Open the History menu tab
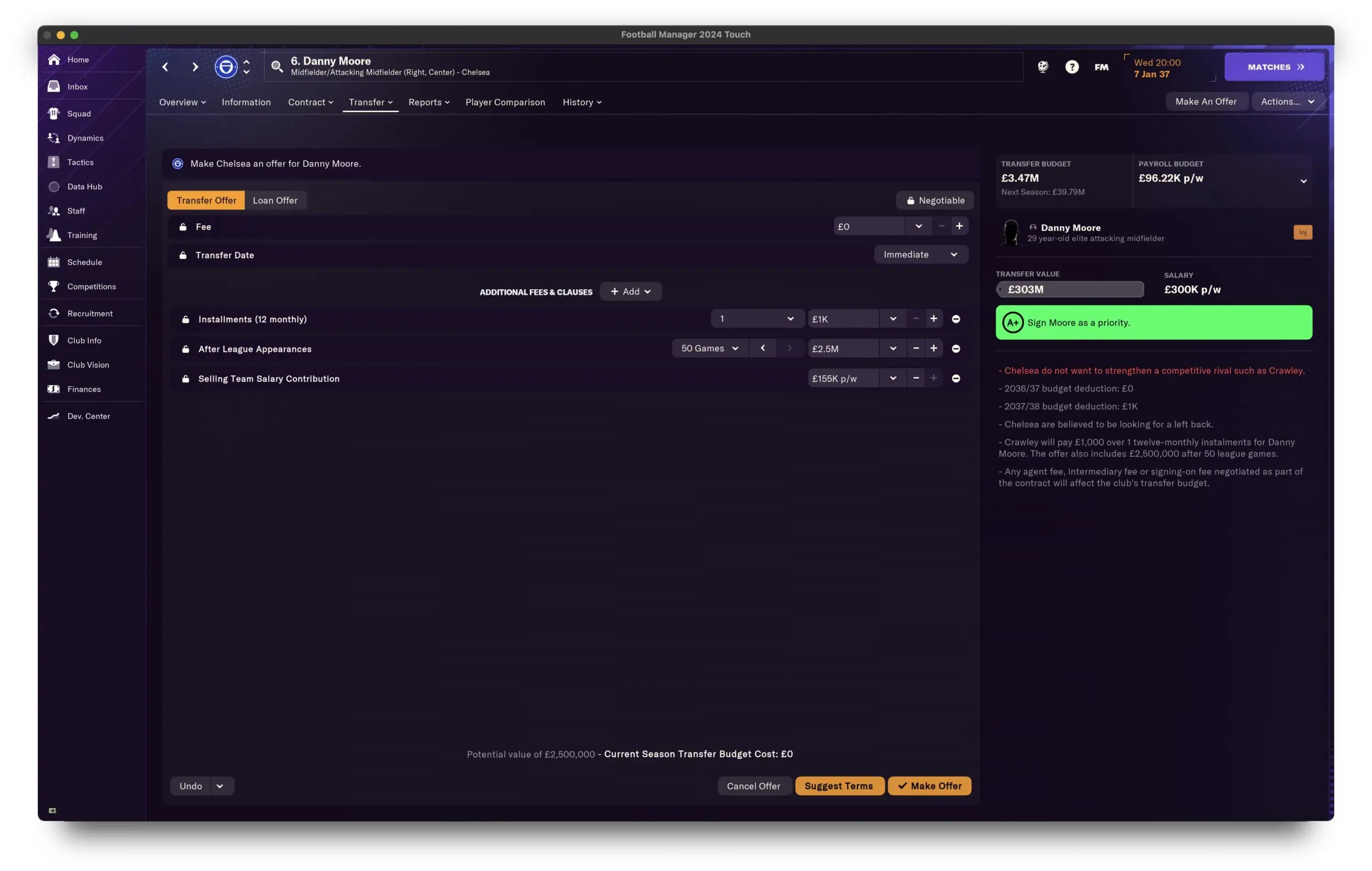 click(582, 102)
